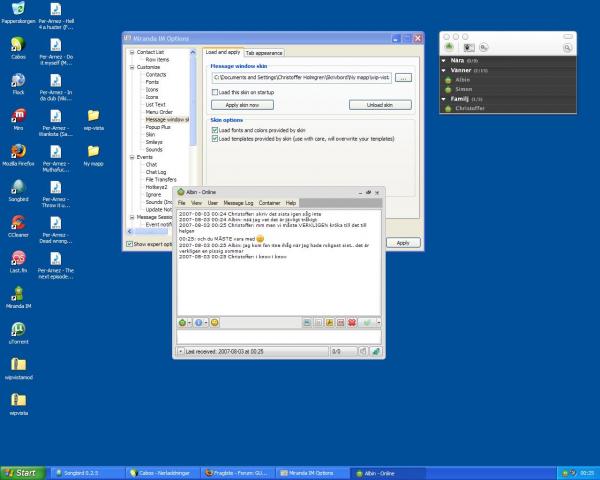
Task: Open dropdown arrow next to green status icon
Action: click(x=189, y=323)
